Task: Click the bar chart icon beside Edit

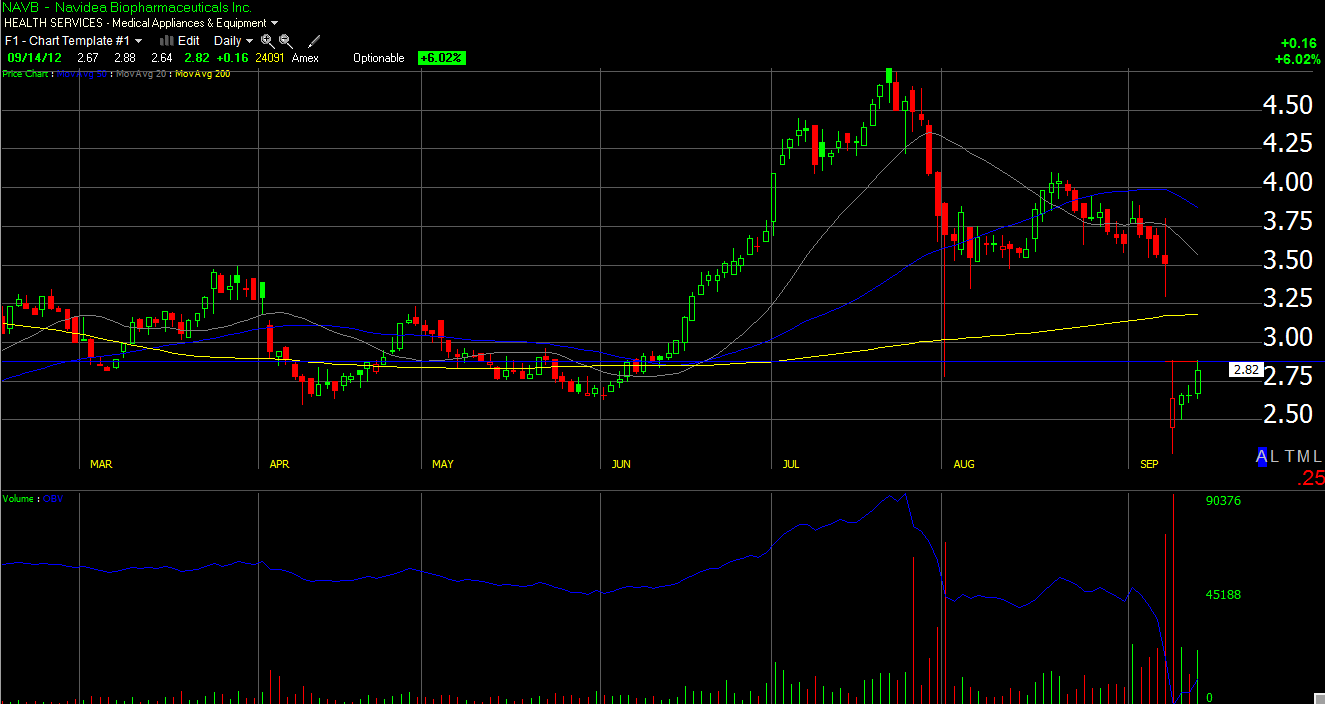Action: (x=167, y=41)
